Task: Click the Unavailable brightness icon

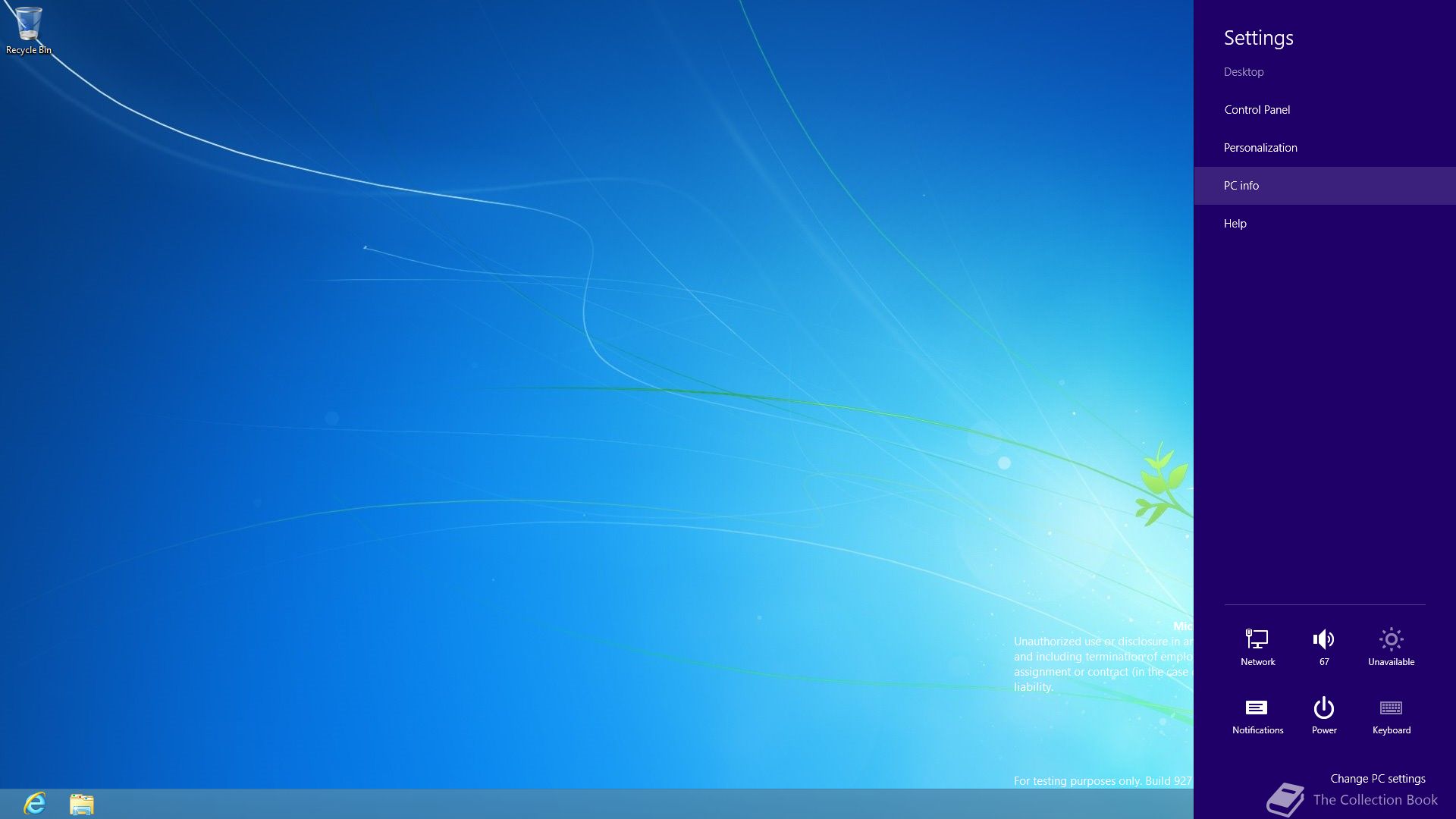Action: (1391, 647)
